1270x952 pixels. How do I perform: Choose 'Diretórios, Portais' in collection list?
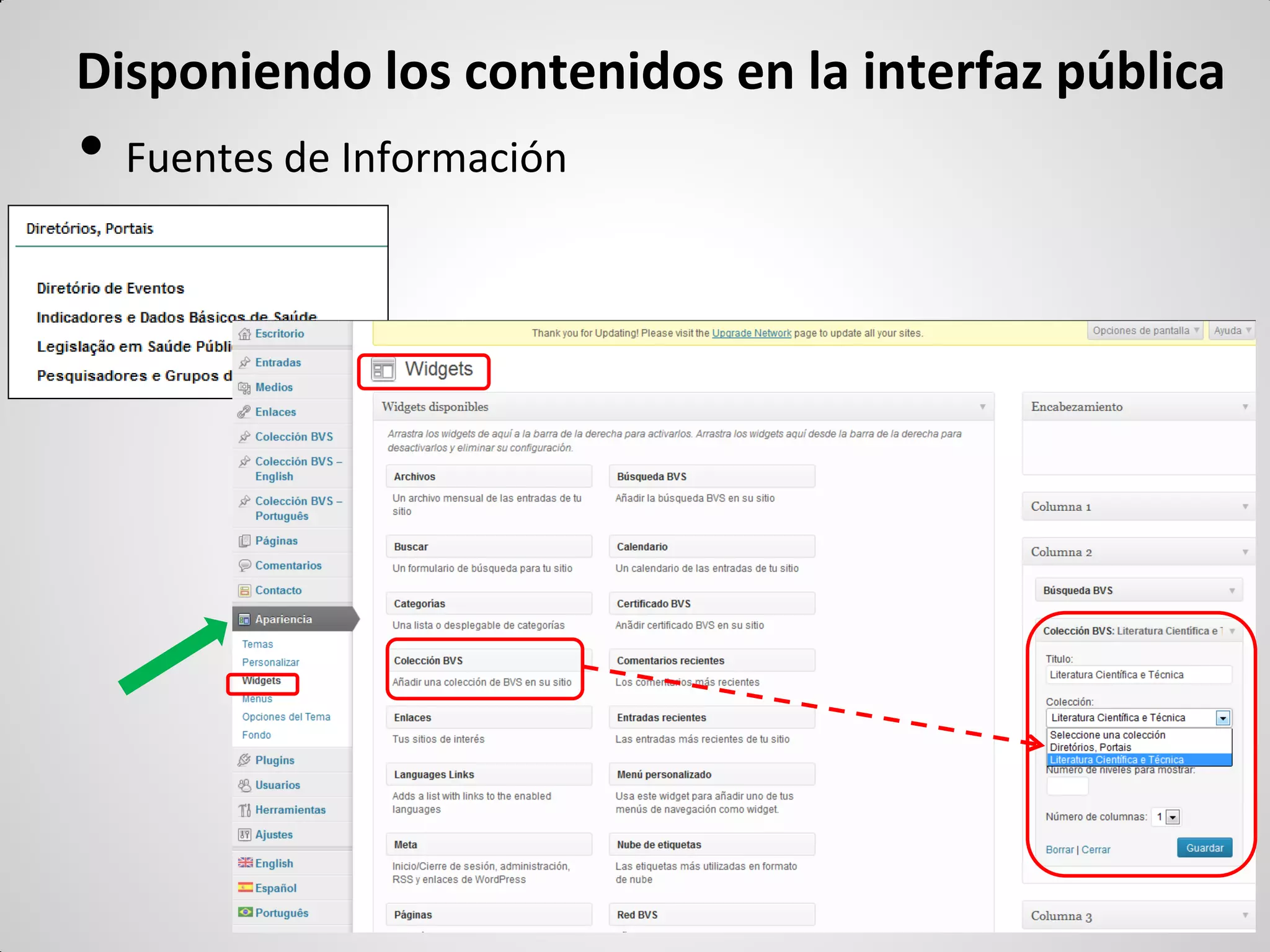point(1139,747)
